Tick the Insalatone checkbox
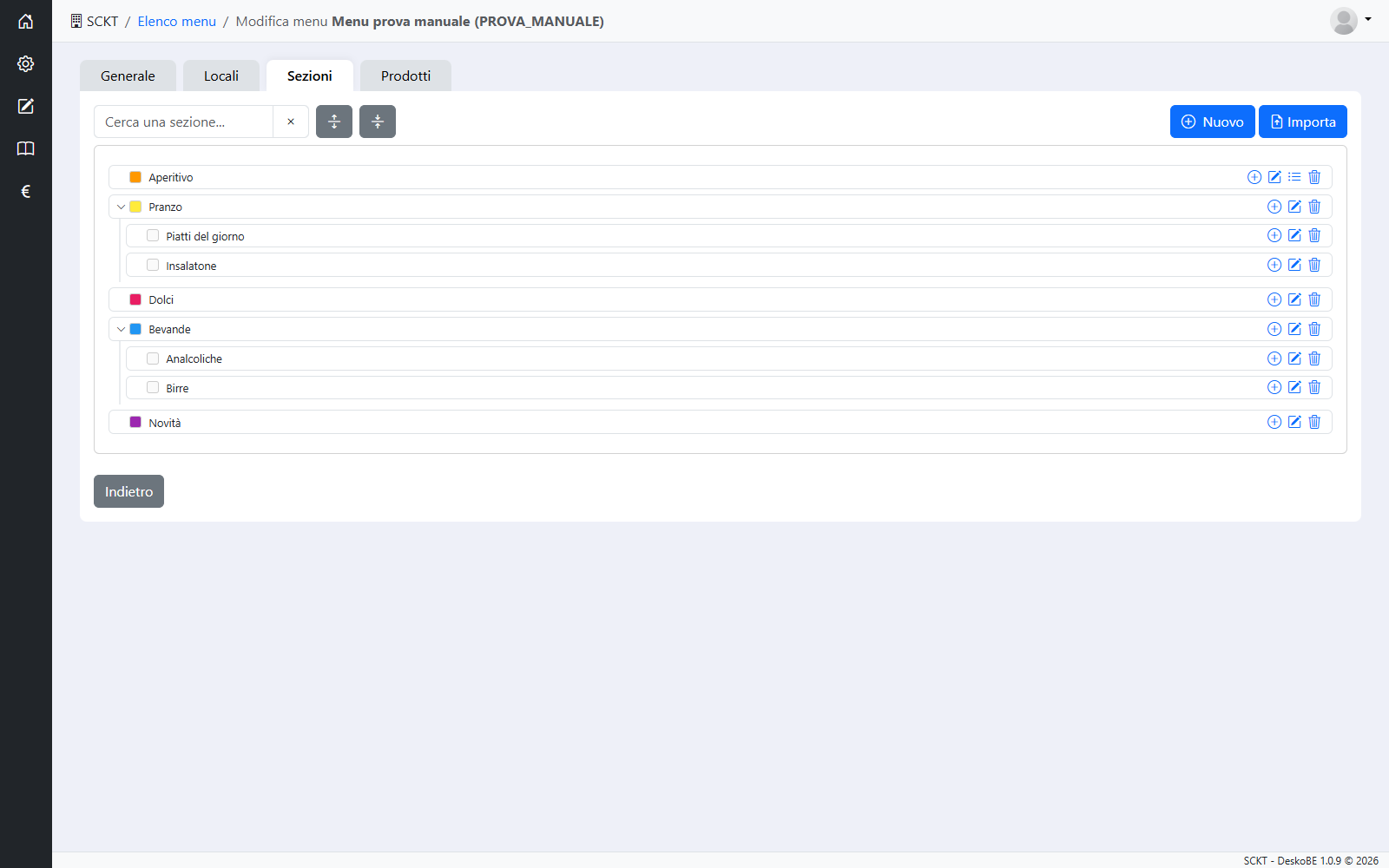The width and height of the screenshot is (1389, 868). 153,265
